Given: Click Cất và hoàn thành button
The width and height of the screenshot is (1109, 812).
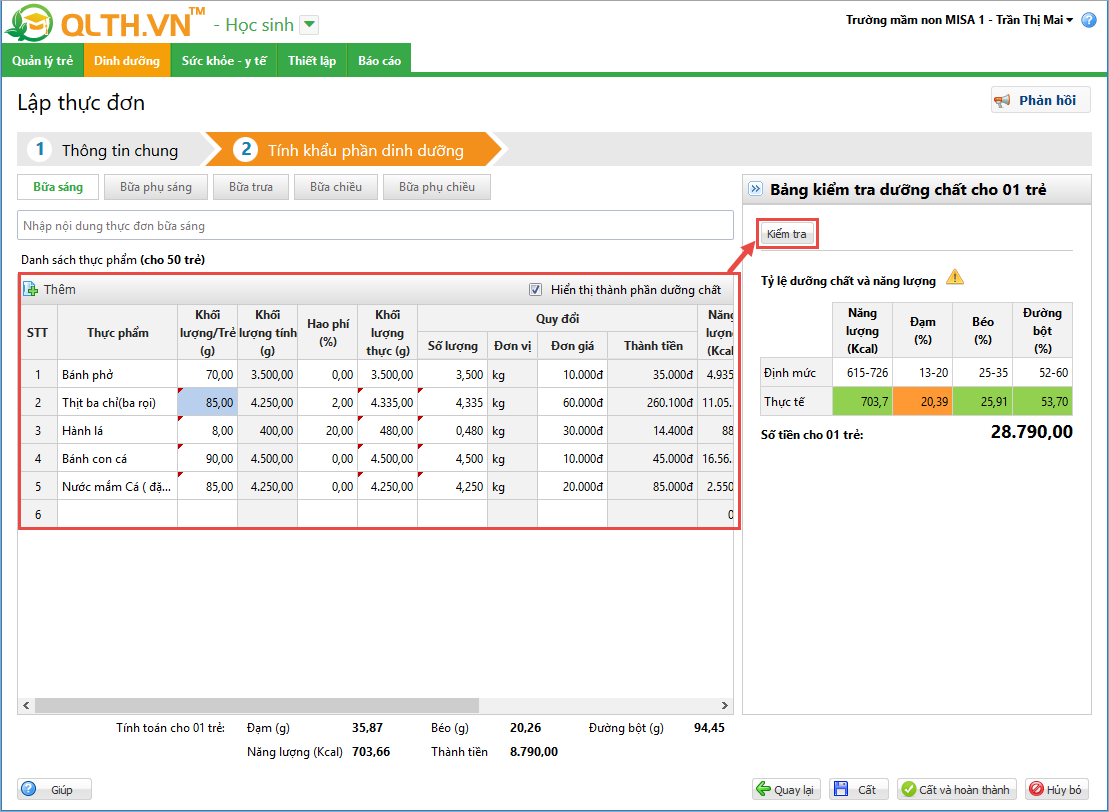Looking at the screenshot, I should point(957,789).
